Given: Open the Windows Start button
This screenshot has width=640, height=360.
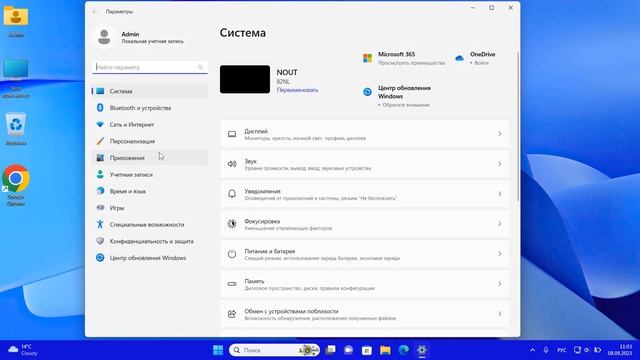Looking at the screenshot, I should (x=218, y=350).
